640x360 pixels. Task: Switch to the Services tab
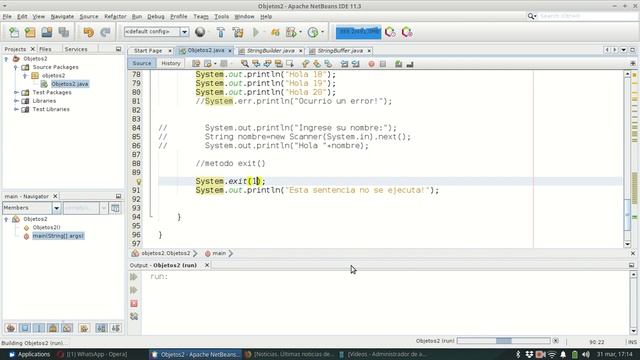click(x=76, y=49)
